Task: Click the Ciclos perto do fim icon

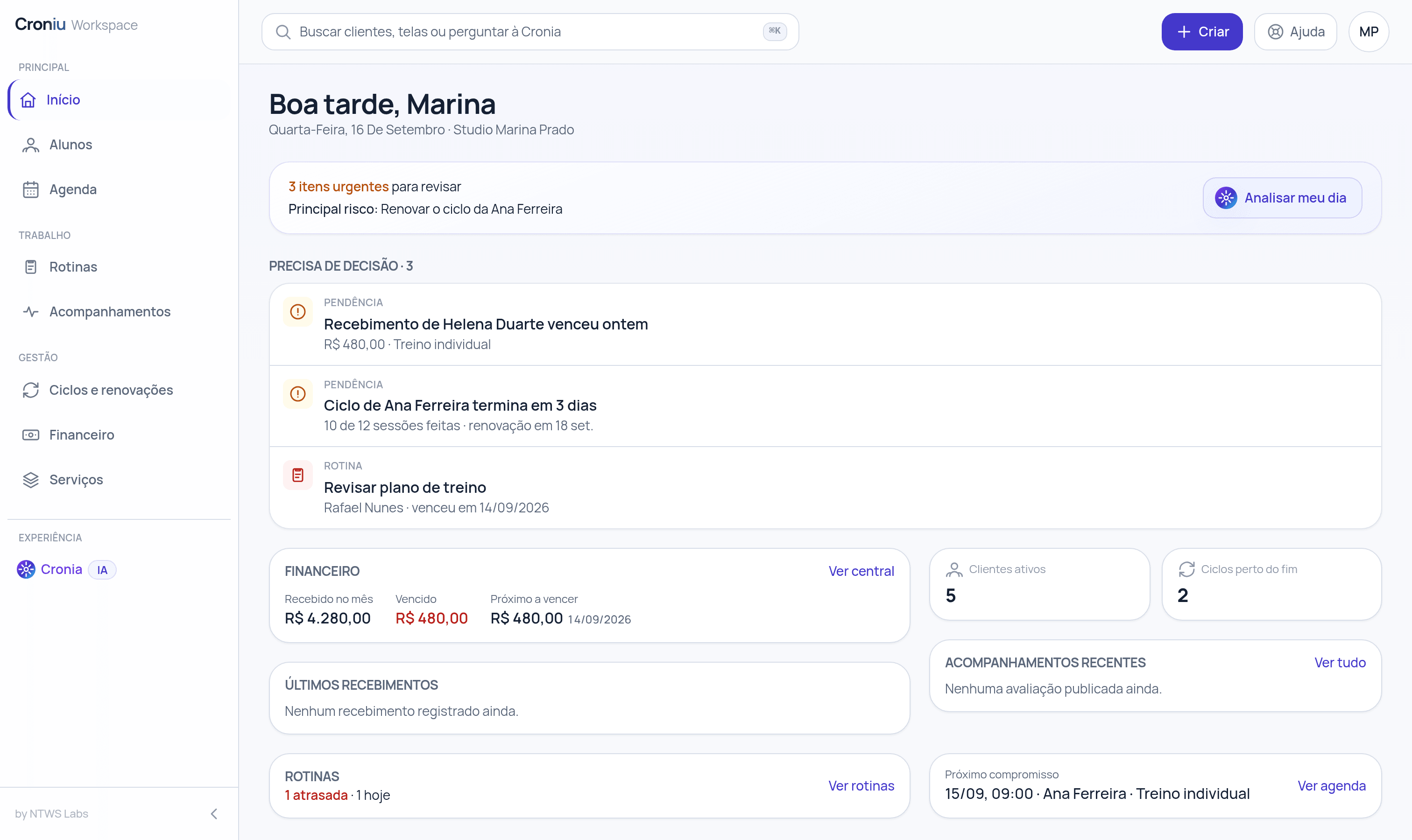Action: [x=1186, y=569]
